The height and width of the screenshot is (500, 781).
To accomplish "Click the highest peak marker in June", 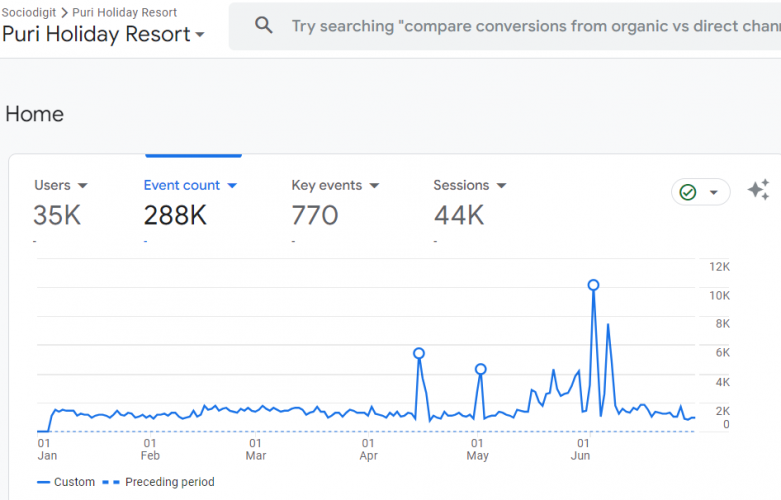I will (594, 285).
